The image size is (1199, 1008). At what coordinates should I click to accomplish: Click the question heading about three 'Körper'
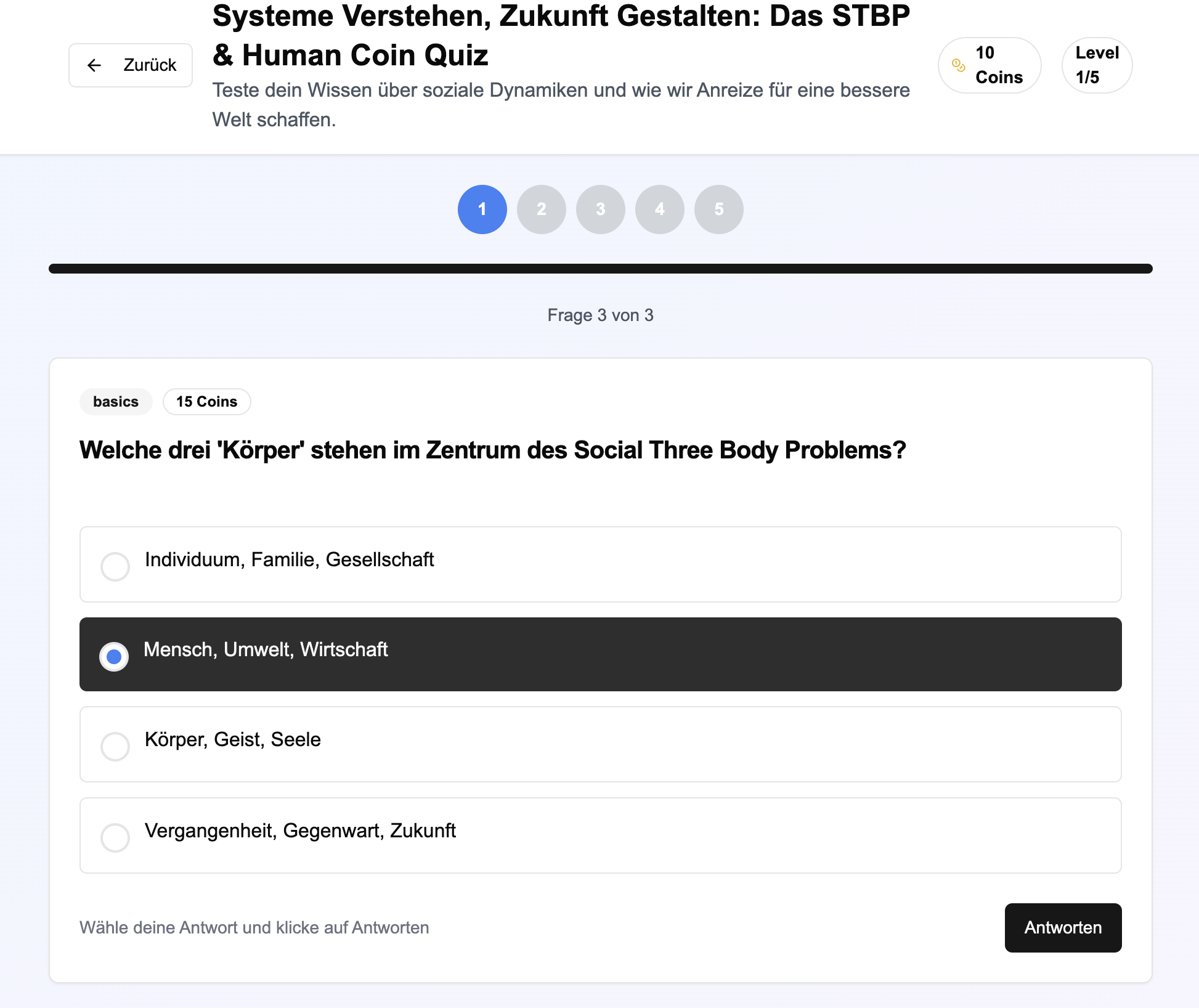[x=493, y=450]
